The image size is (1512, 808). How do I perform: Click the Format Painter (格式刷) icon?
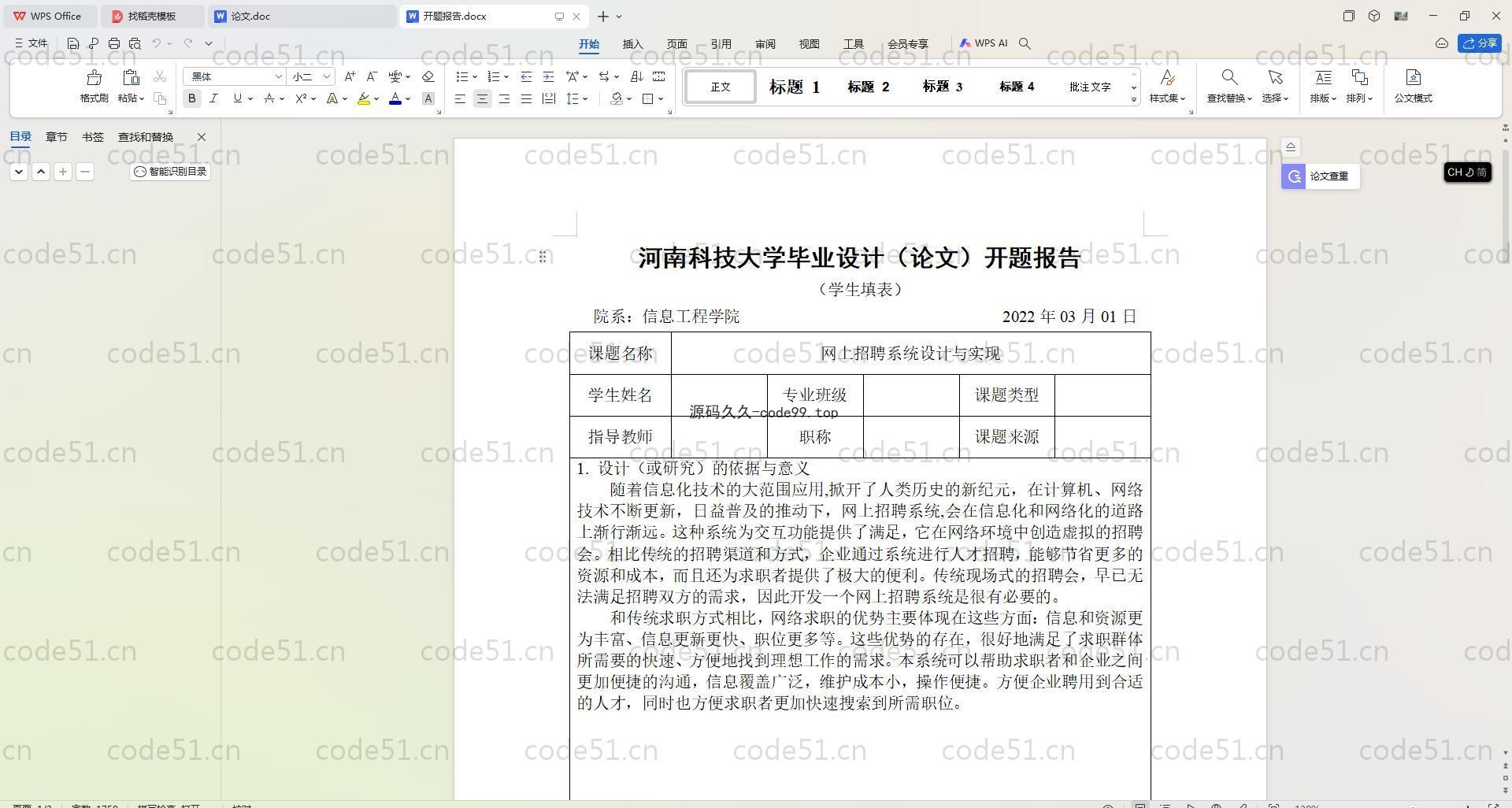coord(94,77)
